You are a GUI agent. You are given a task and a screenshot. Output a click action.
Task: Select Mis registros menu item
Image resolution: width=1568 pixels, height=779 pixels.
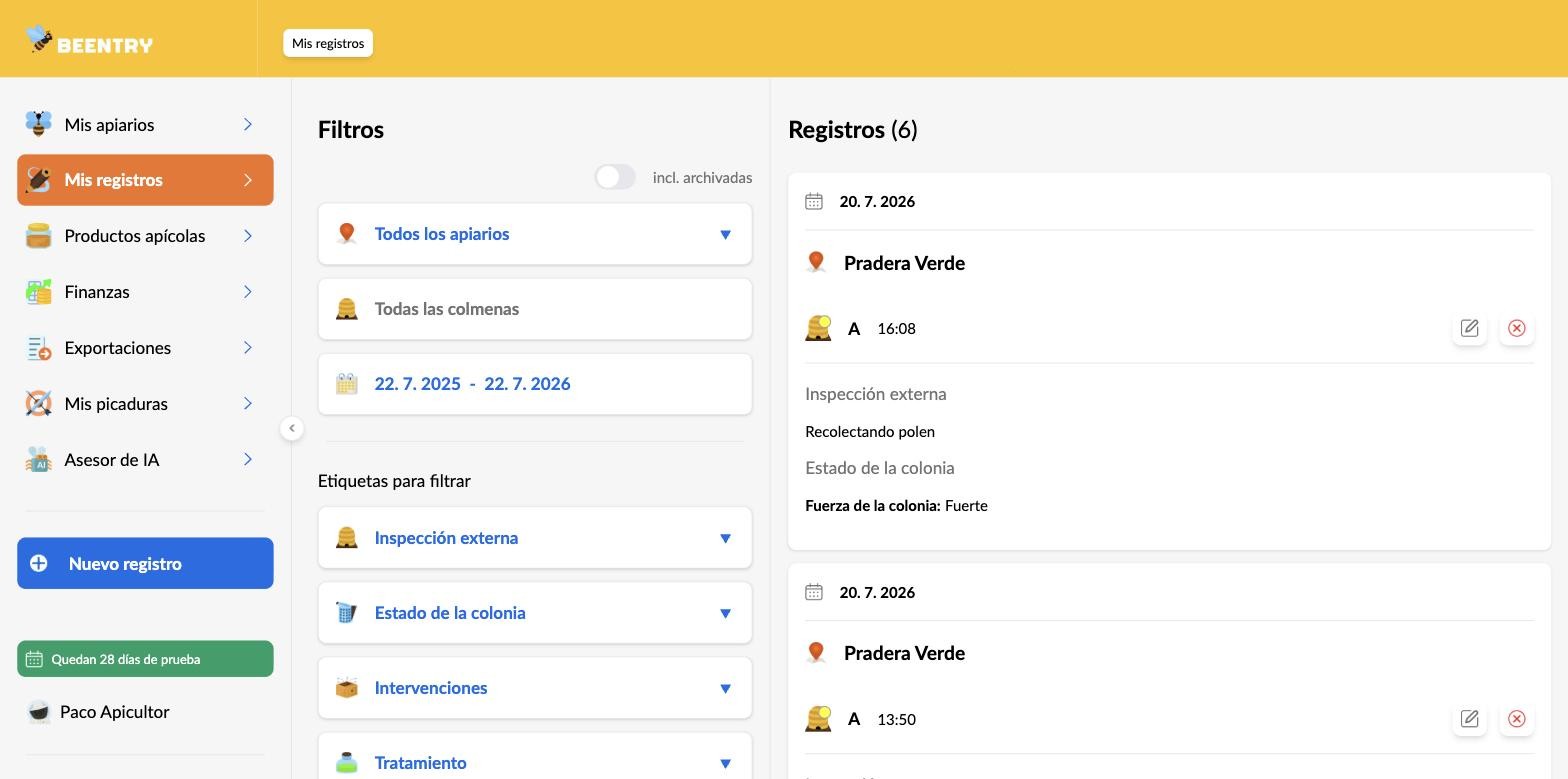click(x=145, y=180)
